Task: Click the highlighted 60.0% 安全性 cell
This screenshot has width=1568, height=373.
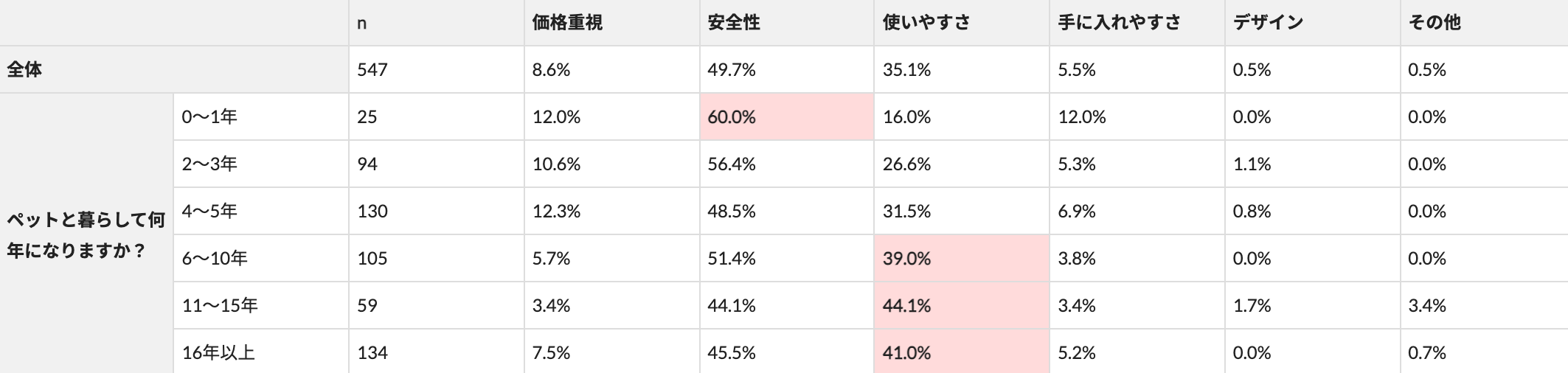Action: [786, 117]
